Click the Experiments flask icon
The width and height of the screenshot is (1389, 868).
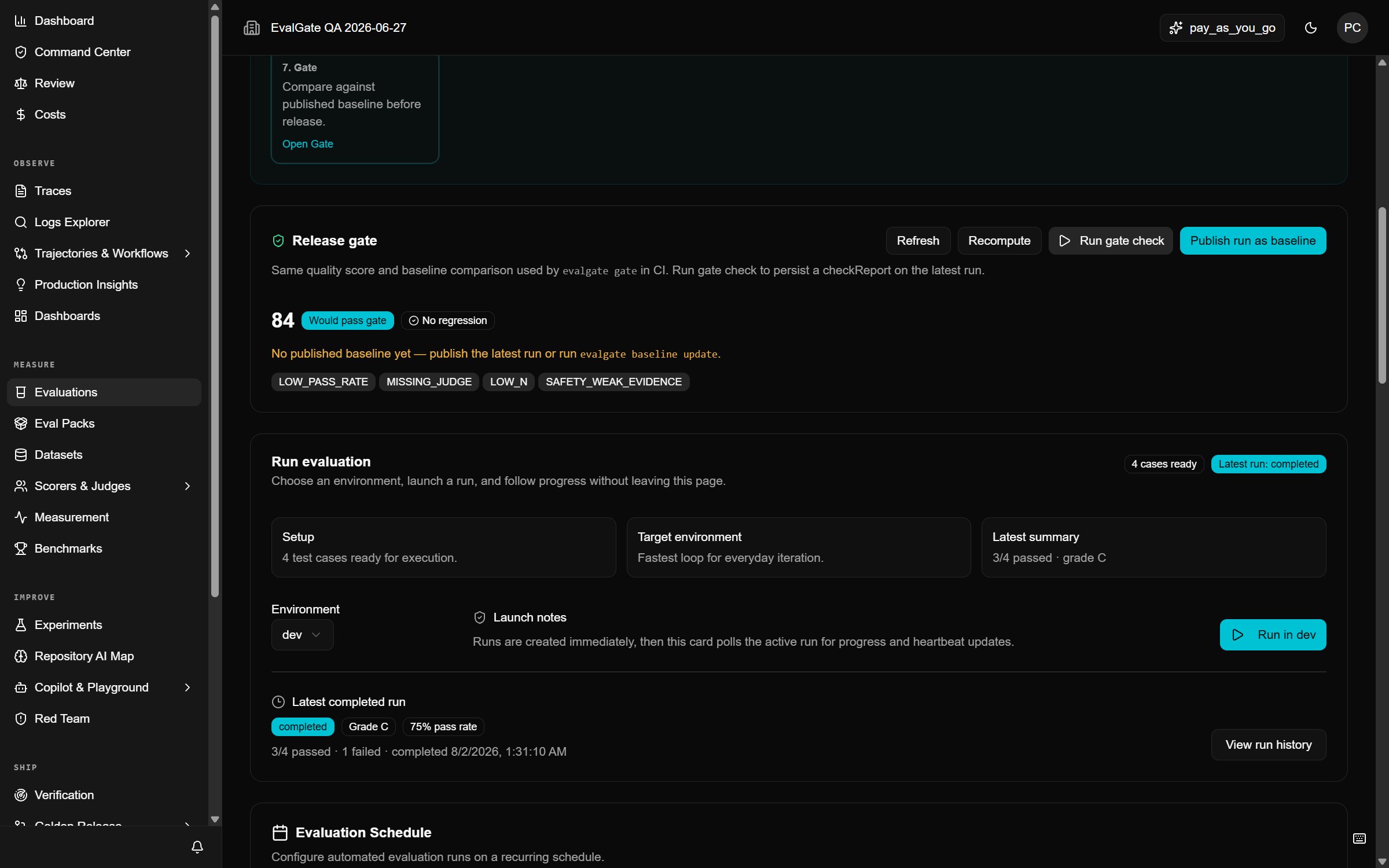21,625
